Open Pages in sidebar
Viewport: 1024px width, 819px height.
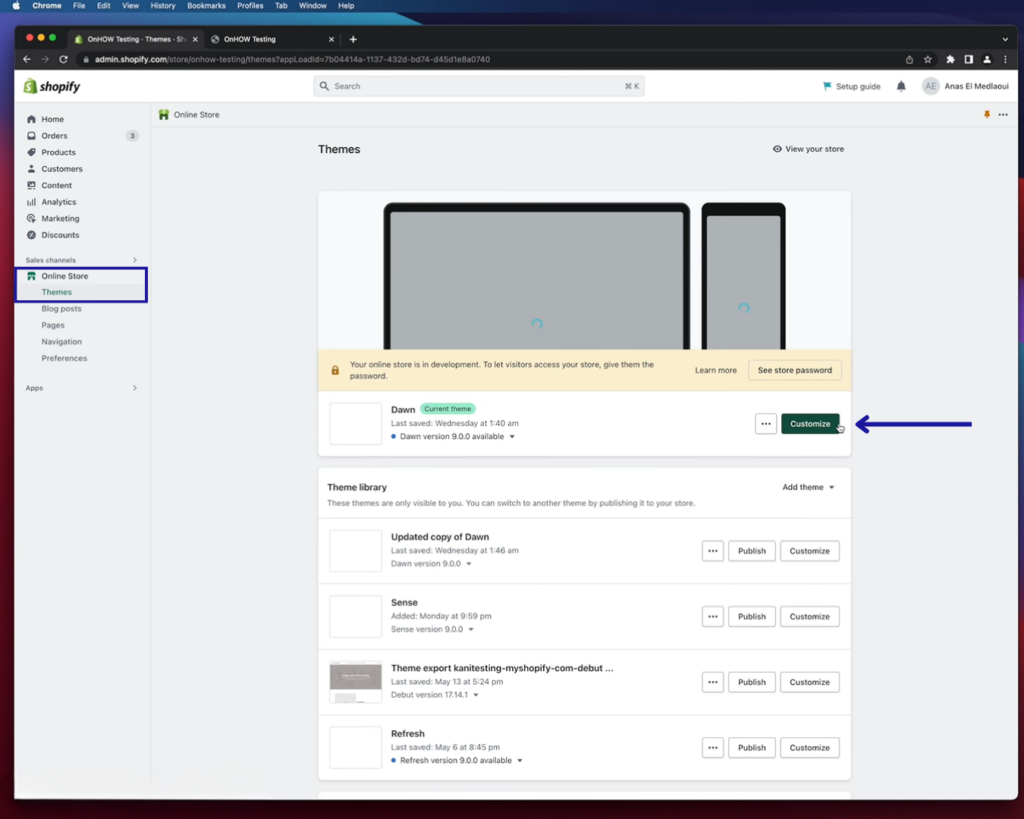pyautogui.click(x=53, y=325)
